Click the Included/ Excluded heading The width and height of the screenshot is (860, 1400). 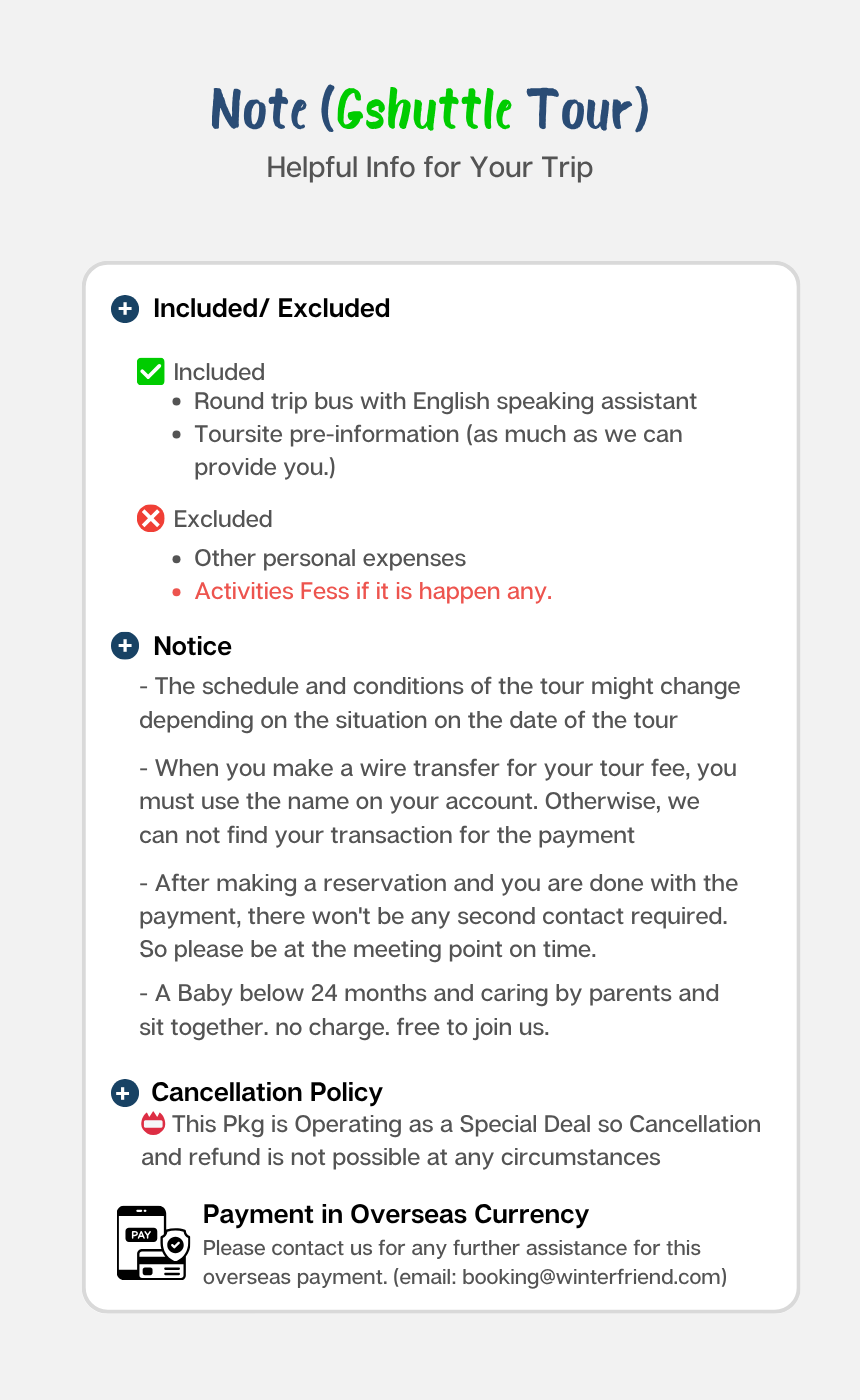(271, 309)
